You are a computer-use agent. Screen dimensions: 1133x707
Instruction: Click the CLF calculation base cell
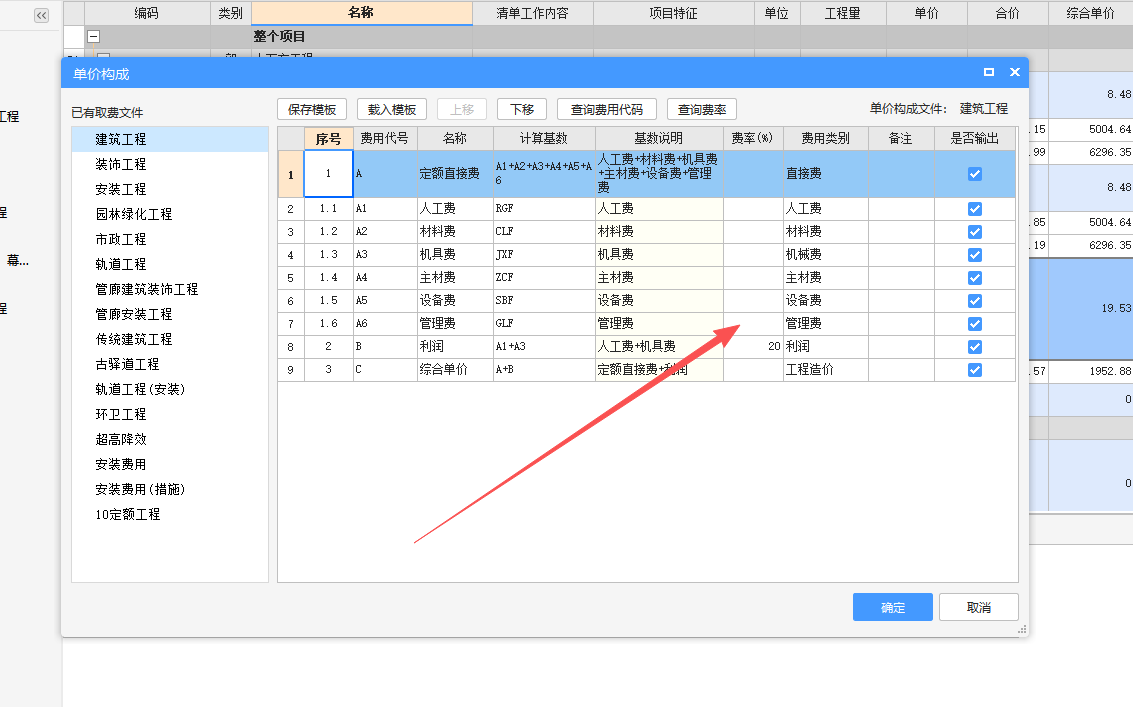(544, 232)
